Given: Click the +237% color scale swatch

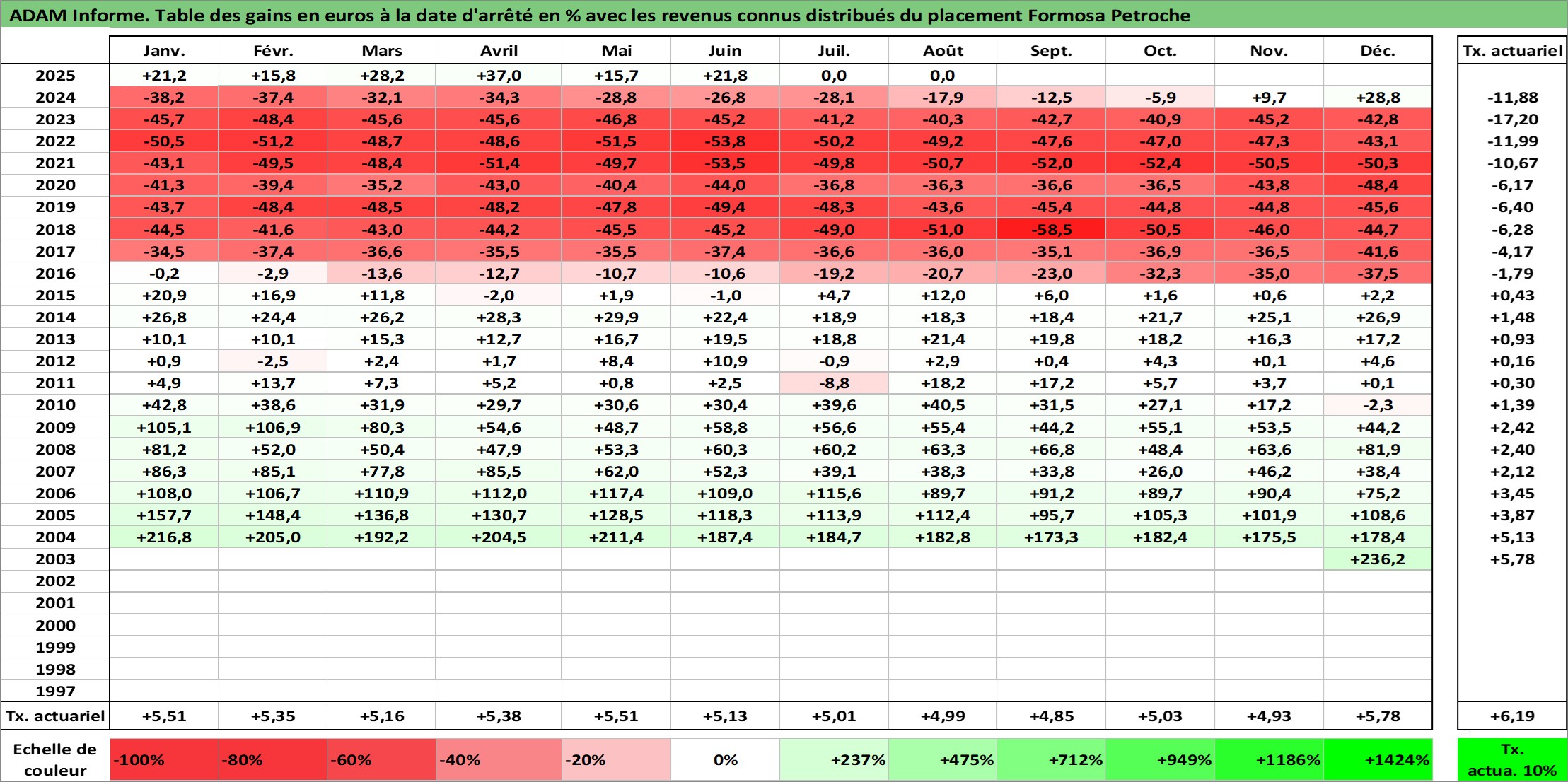Looking at the screenshot, I should click(834, 760).
